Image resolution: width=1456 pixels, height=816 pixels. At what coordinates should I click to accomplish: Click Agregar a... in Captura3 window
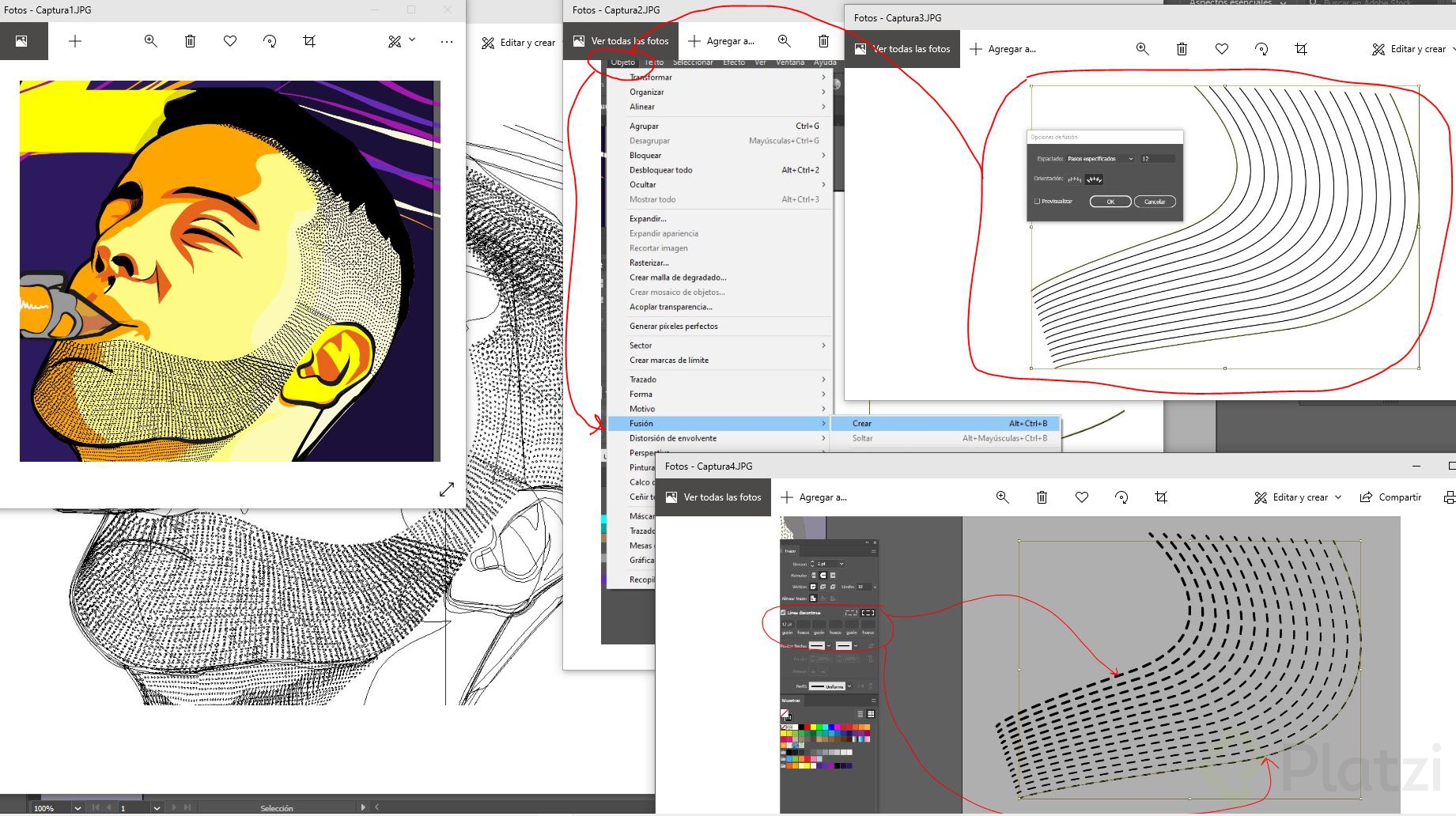1003,49
